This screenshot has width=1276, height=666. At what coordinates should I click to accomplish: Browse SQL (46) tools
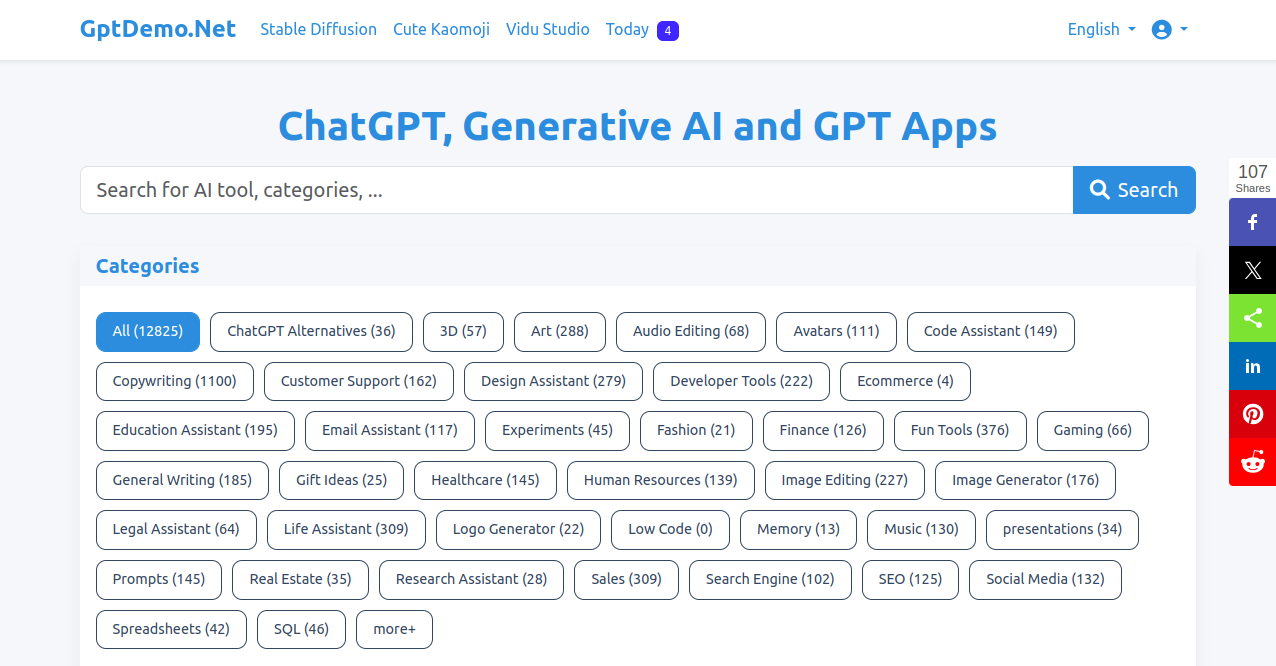point(301,629)
